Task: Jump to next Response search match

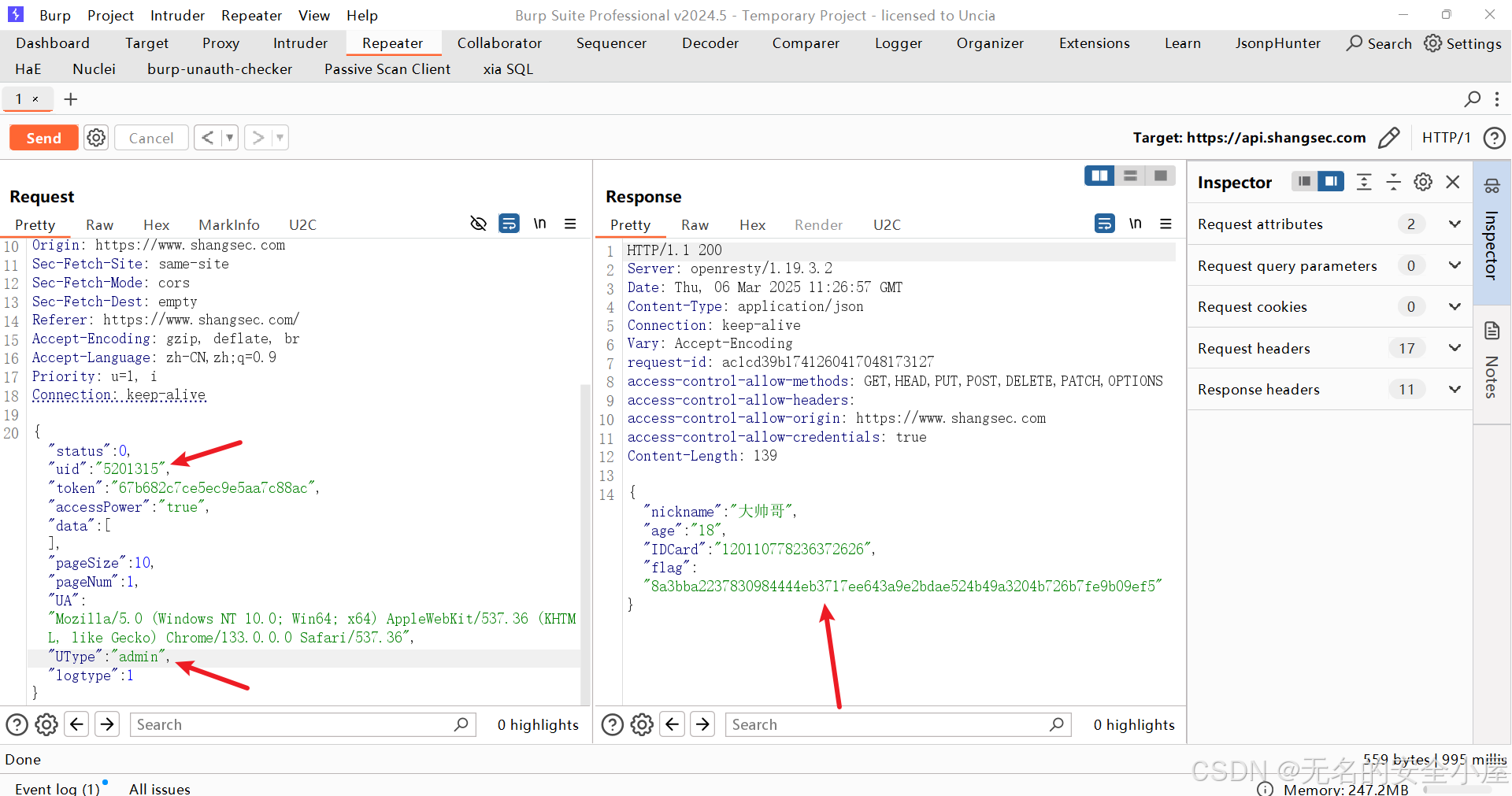Action: [x=702, y=724]
